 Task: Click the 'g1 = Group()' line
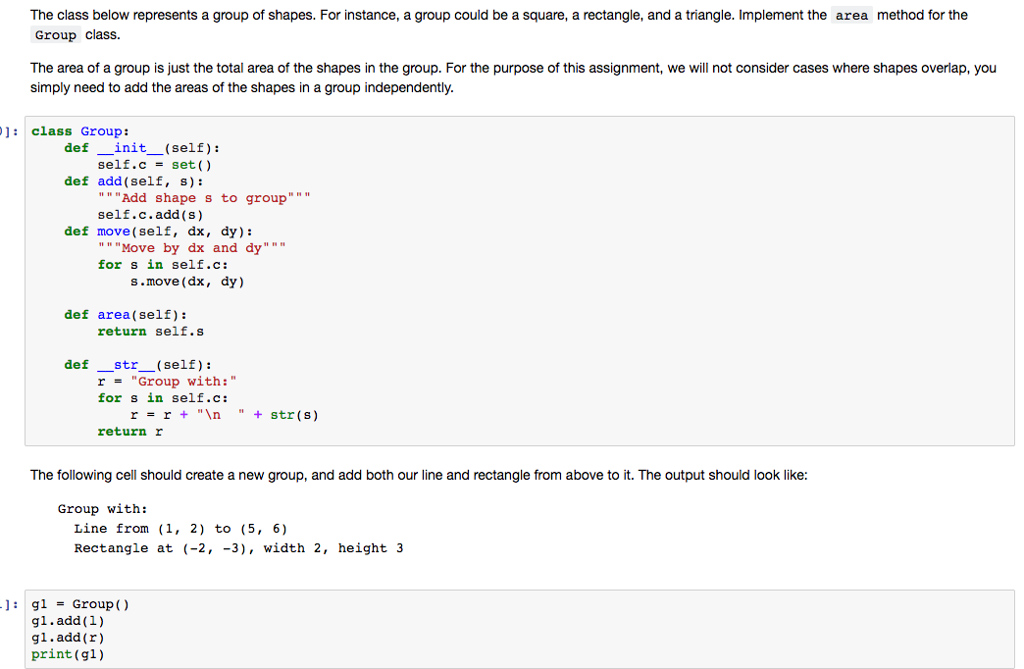[x=81, y=604]
